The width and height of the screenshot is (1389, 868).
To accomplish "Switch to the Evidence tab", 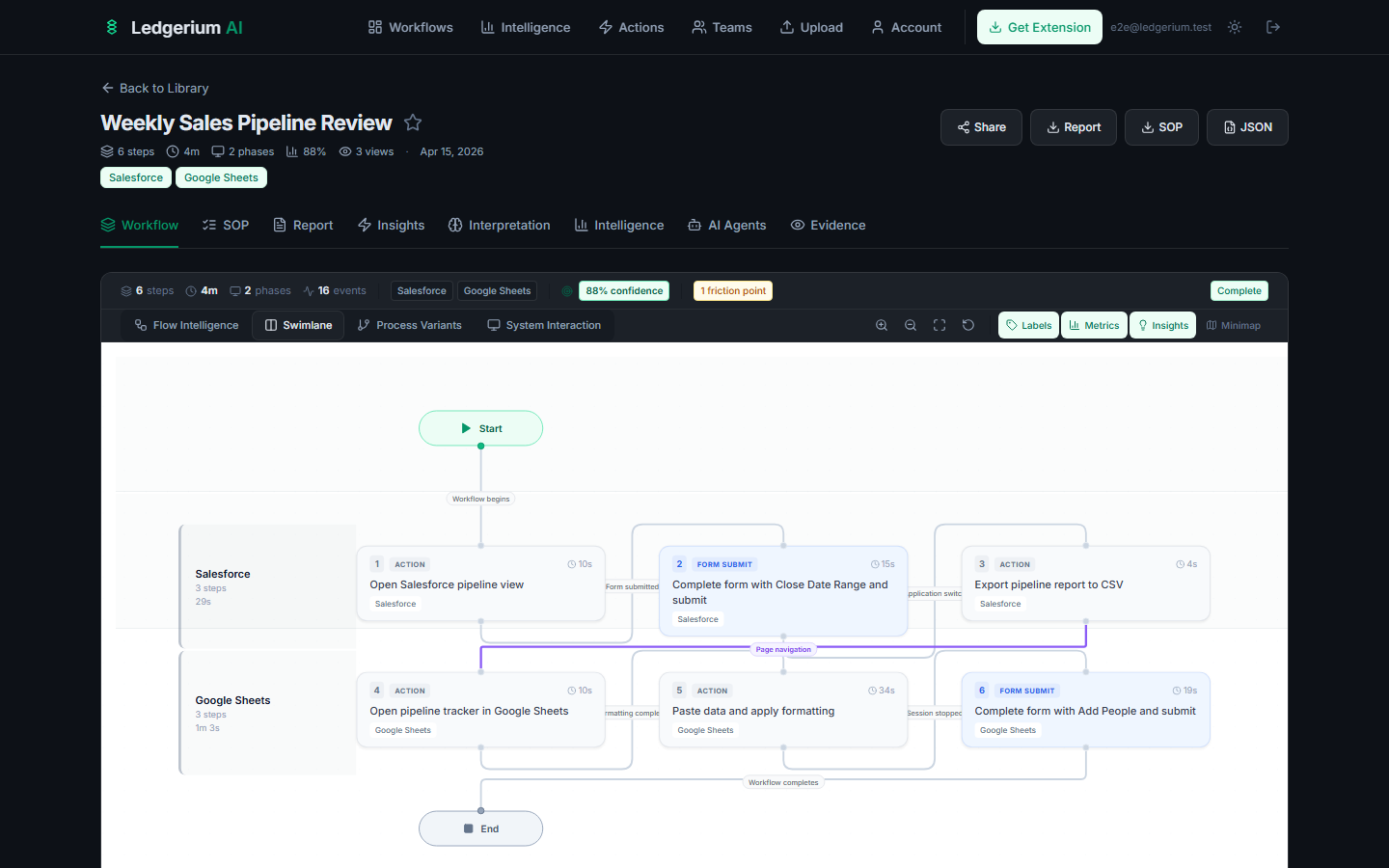I will [829, 225].
